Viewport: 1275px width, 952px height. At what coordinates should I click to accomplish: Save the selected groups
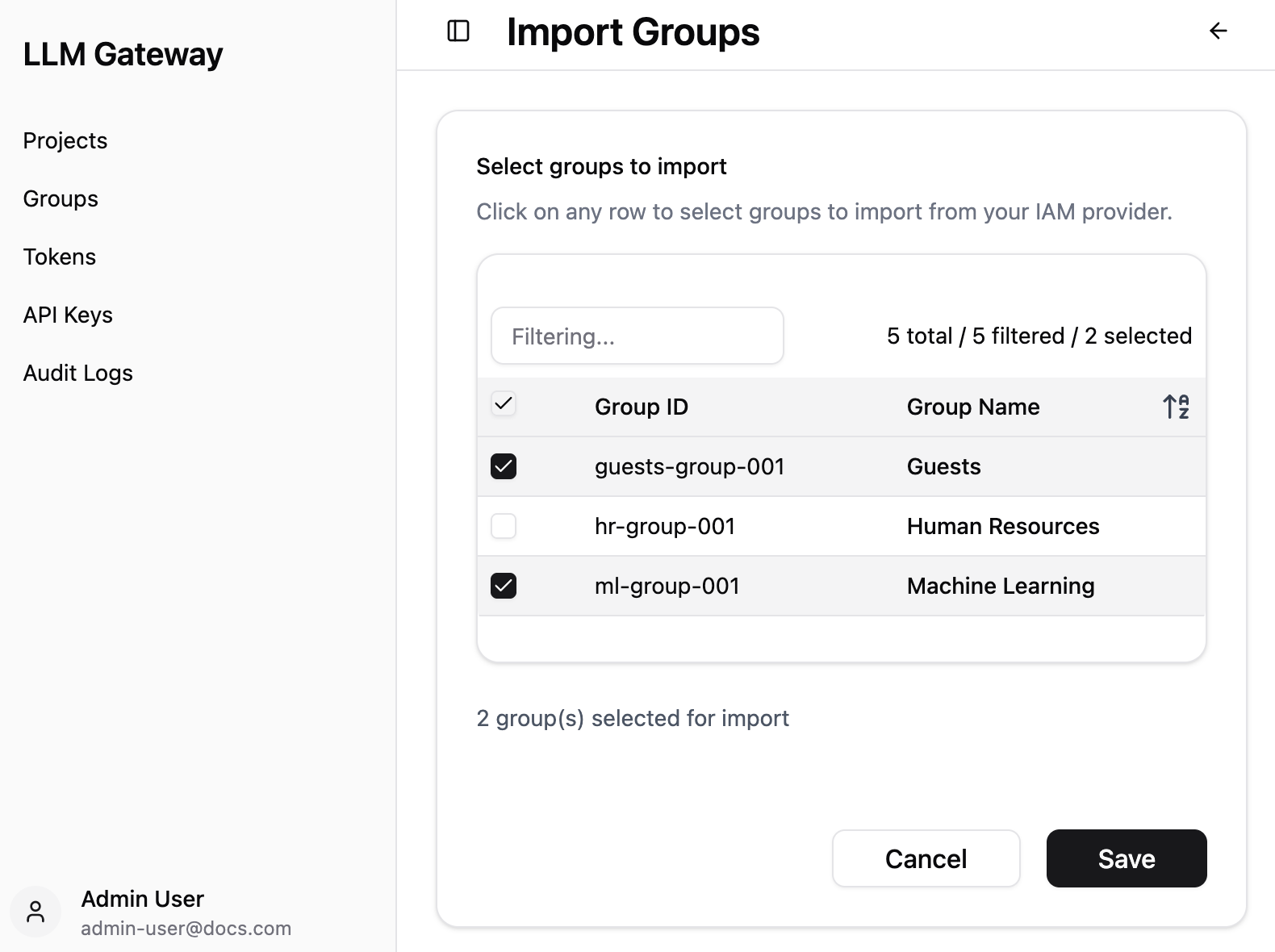tap(1127, 858)
